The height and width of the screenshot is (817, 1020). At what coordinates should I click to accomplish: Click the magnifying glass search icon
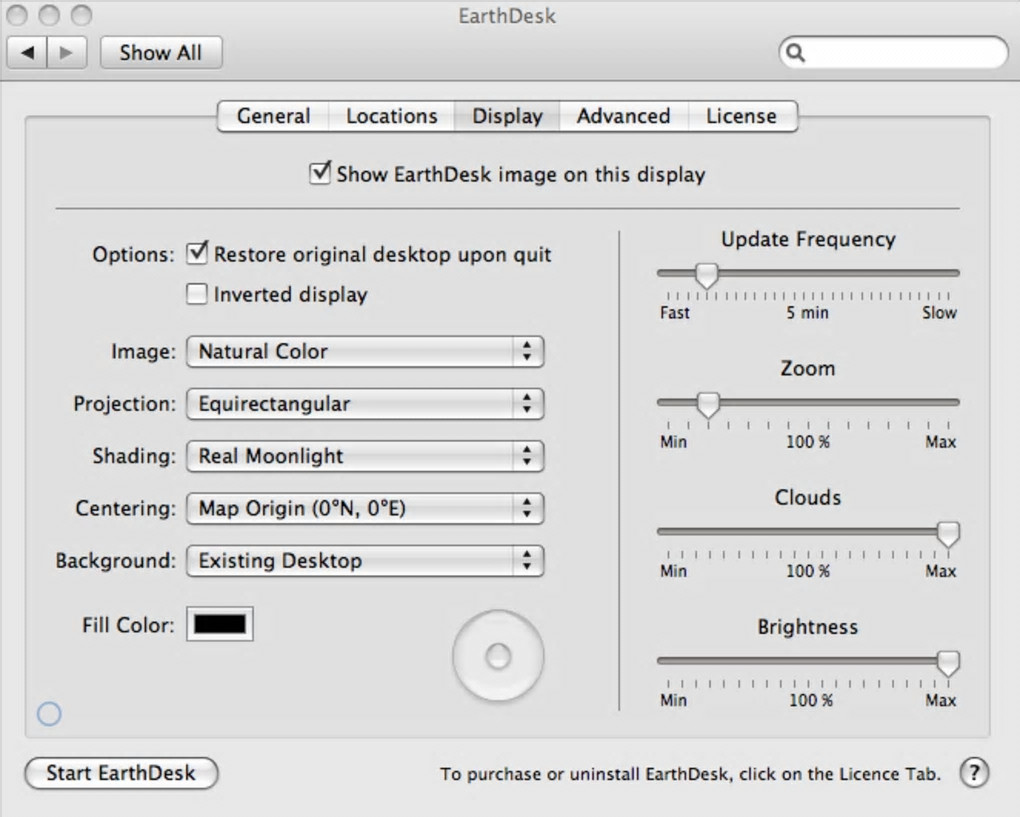pos(796,53)
